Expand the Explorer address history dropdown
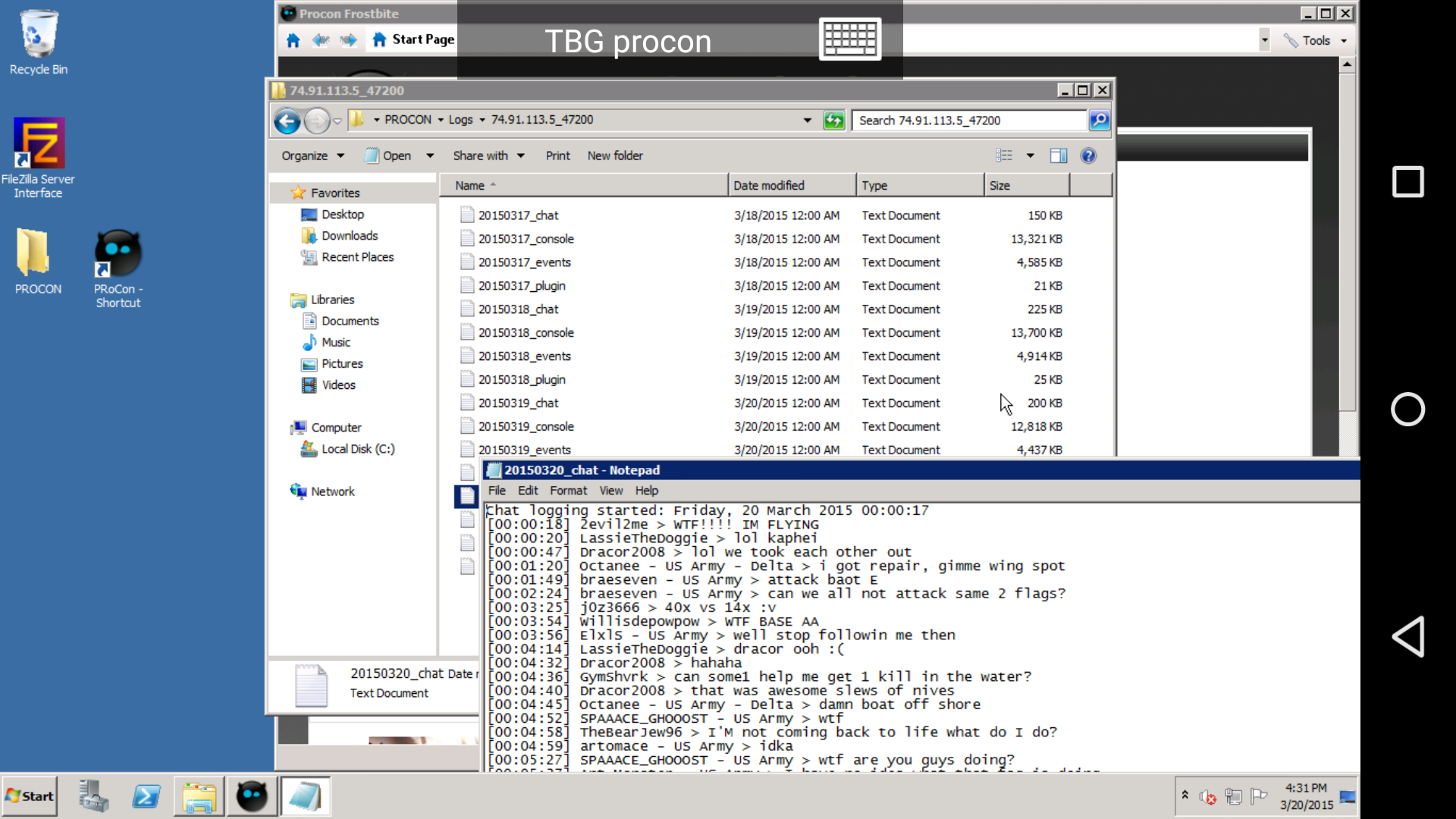Image resolution: width=1456 pixels, height=819 pixels. pos(808,120)
